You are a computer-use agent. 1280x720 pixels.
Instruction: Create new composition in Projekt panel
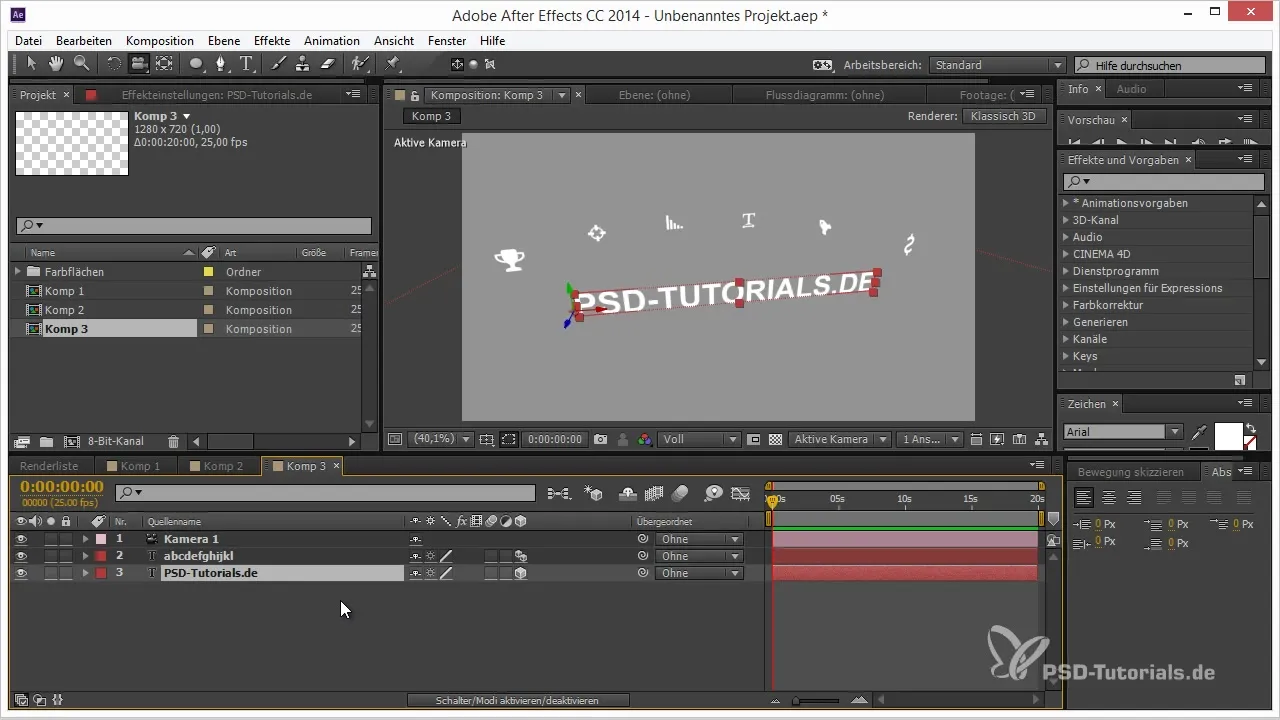(72, 441)
